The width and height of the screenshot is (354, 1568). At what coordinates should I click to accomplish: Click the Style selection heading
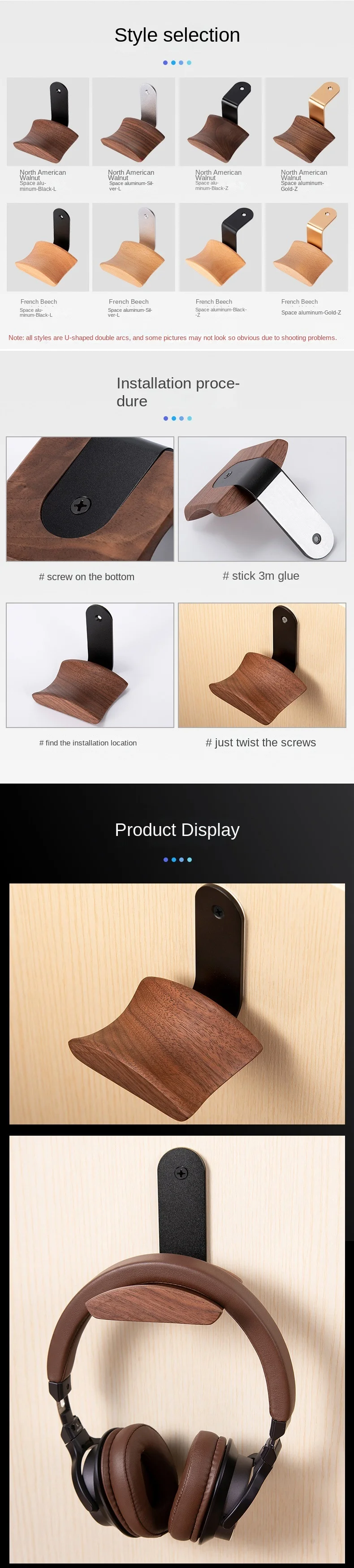[x=177, y=35]
